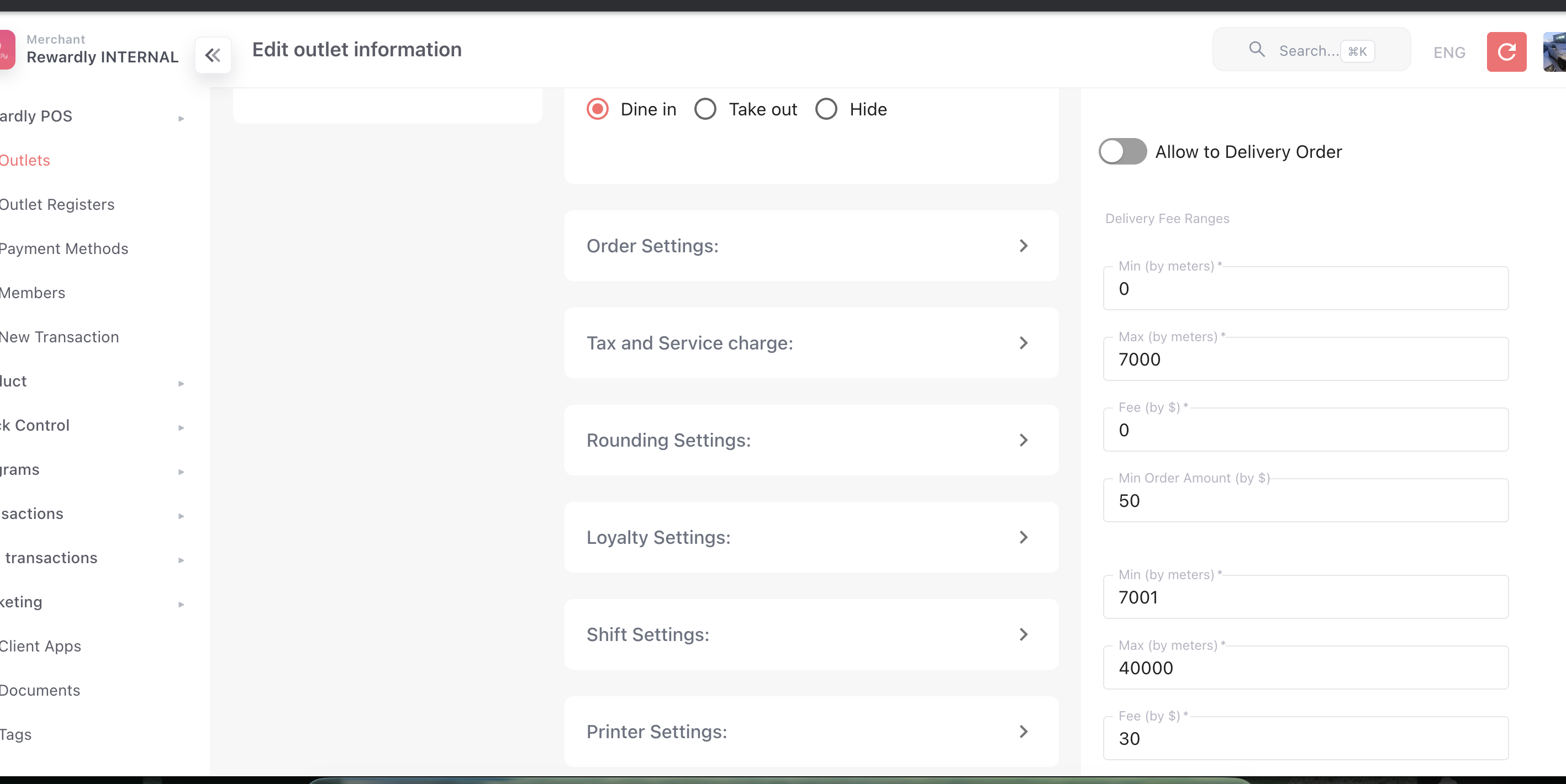The image size is (1566, 784).
Task: Open Outlets in the sidebar
Action: pyautogui.click(x=25, y=161)
